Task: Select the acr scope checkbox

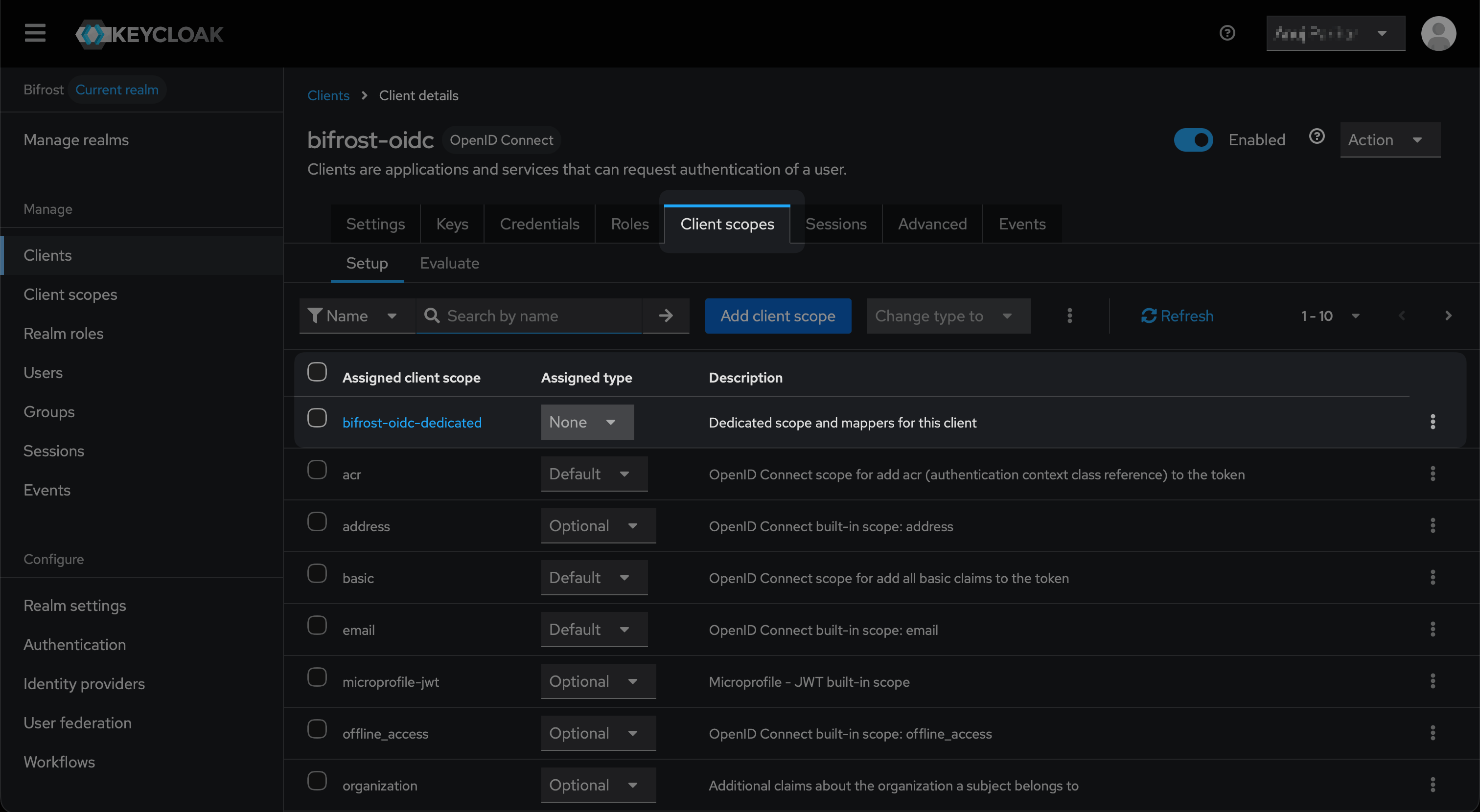Action: coord(317,469)
